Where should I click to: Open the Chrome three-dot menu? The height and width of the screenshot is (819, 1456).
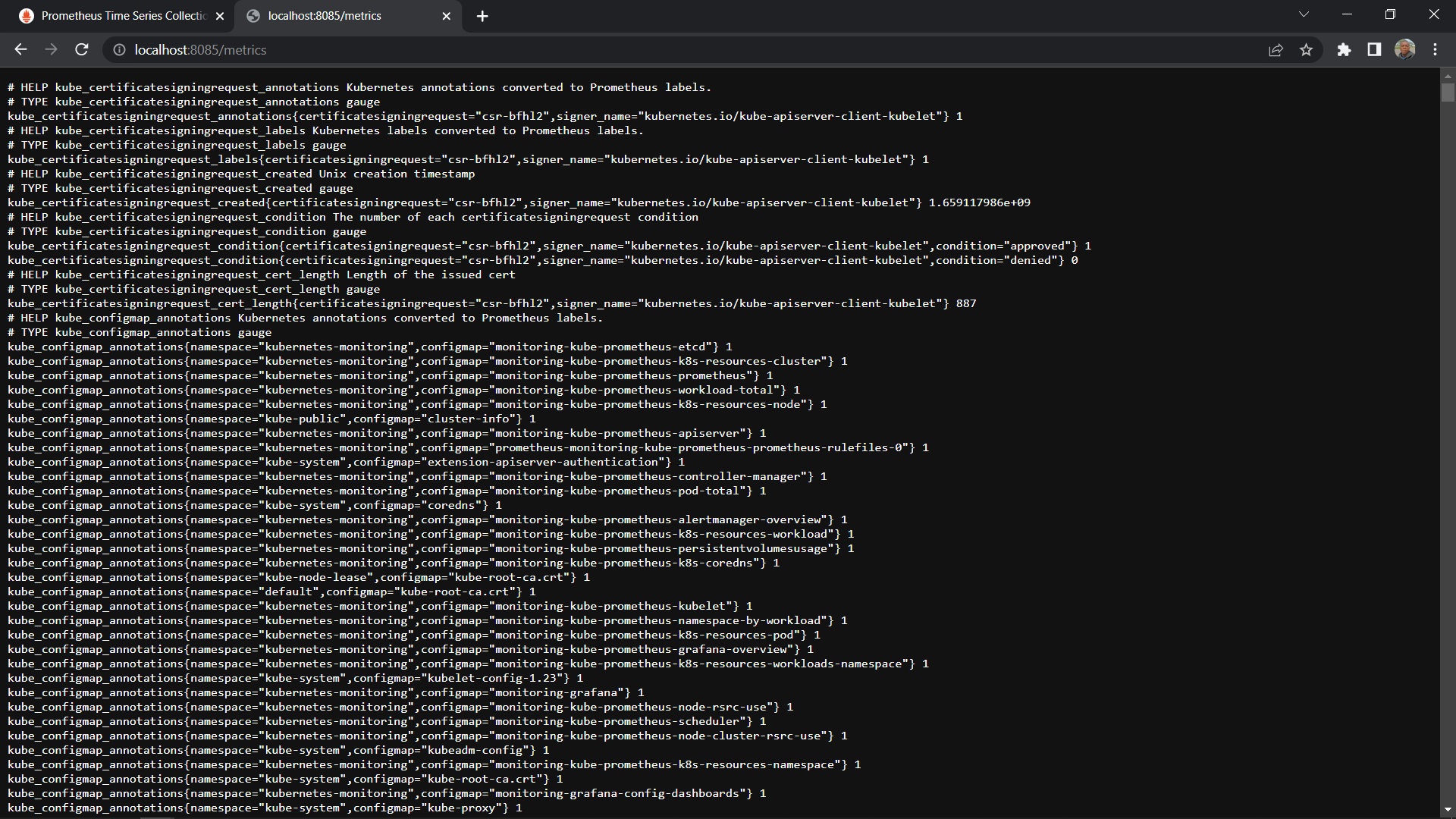tap(1435, 49)
